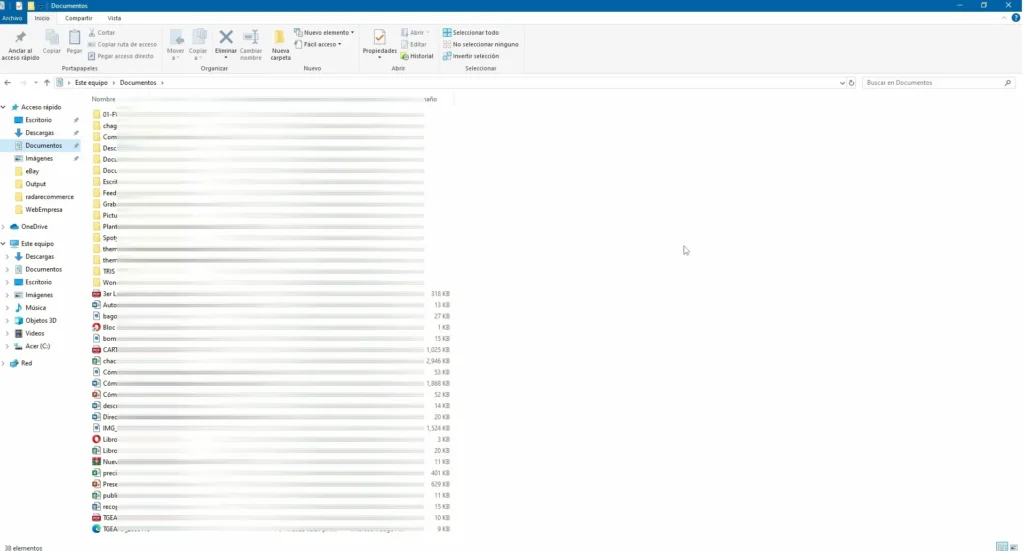Open the radarecommerce folder in sidebar
This screenshot has width=1024, height=551.
pos(49,197)
